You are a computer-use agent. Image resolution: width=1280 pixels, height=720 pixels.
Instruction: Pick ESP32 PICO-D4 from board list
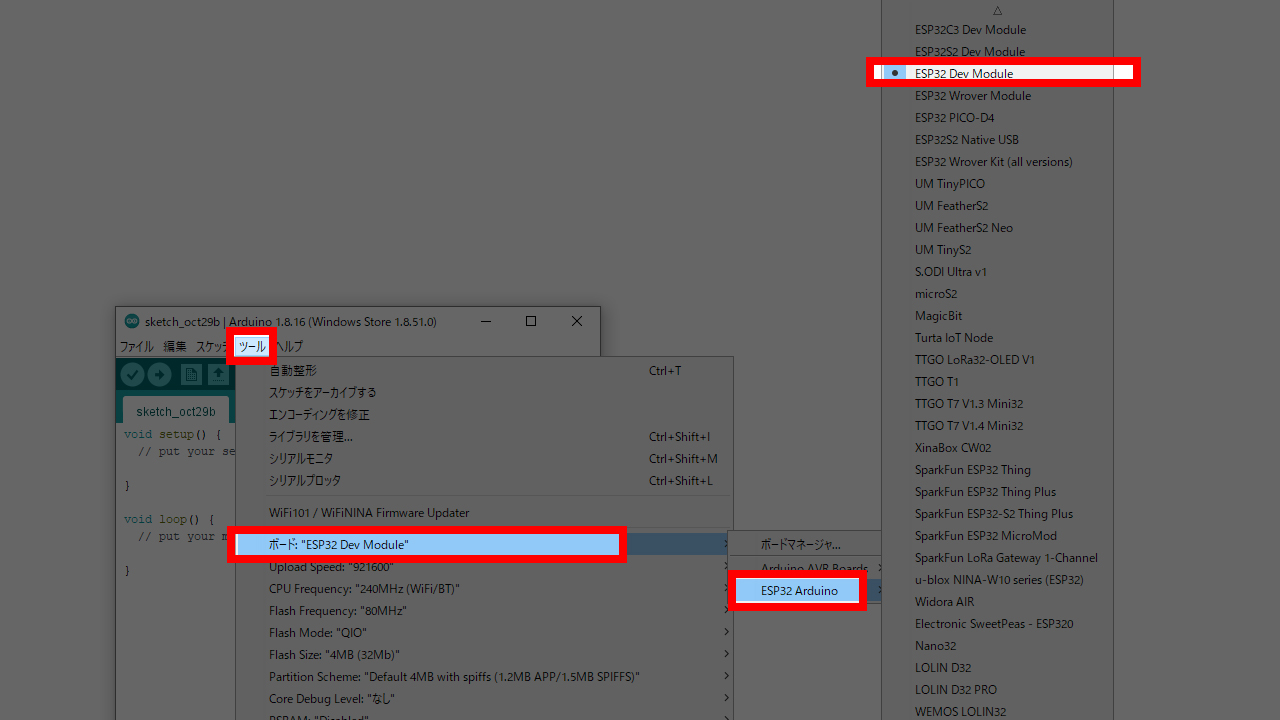954,118
